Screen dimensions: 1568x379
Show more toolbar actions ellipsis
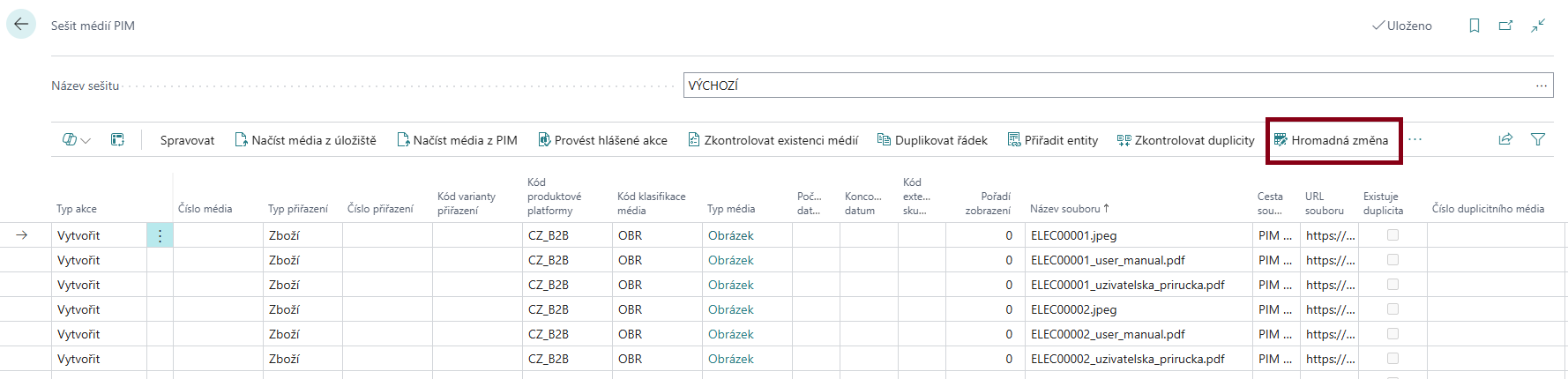tap(1415, 140)
